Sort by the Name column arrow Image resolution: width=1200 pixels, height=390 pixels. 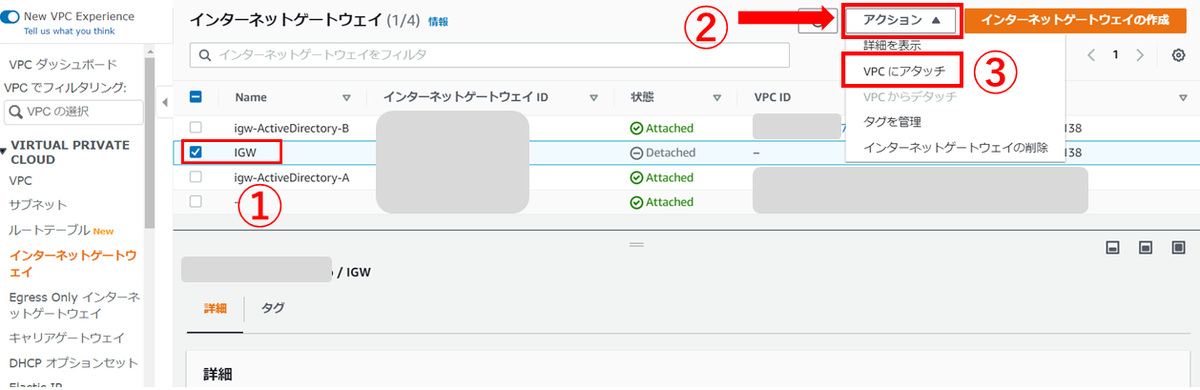coord(347,98)
